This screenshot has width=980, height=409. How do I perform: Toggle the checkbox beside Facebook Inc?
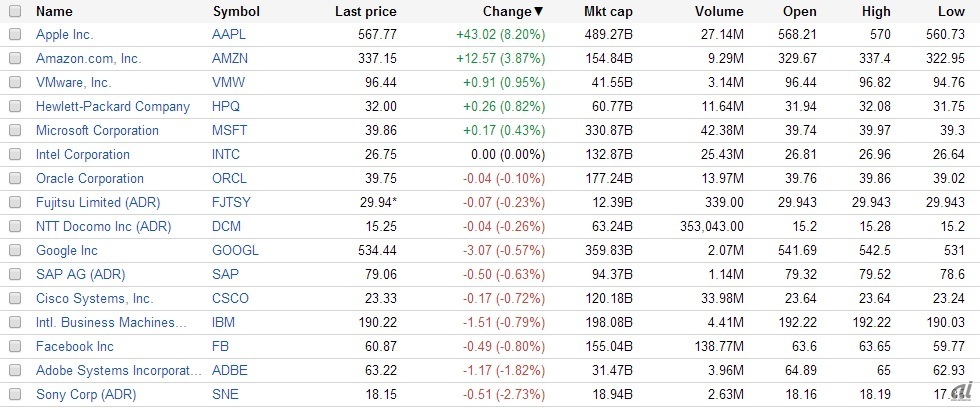pyautogui.click(x=14, y=347)
